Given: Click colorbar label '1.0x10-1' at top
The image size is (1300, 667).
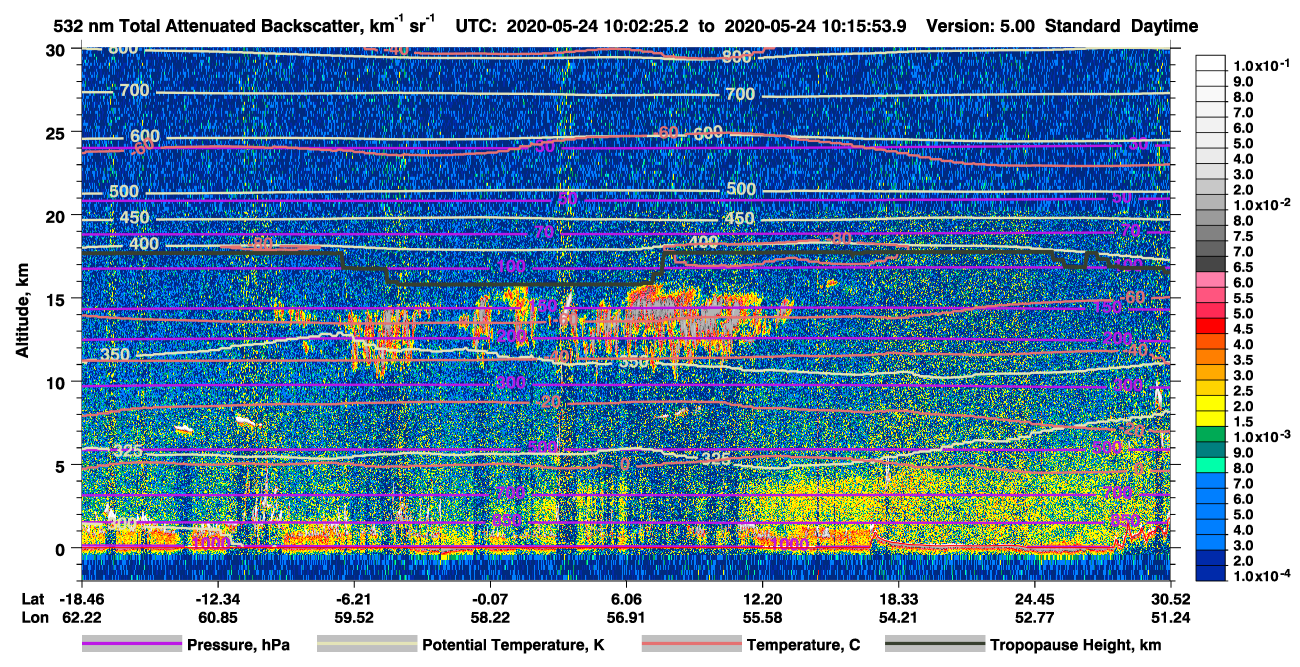Looking at the screenshot, I should [x=1264, y=65].
